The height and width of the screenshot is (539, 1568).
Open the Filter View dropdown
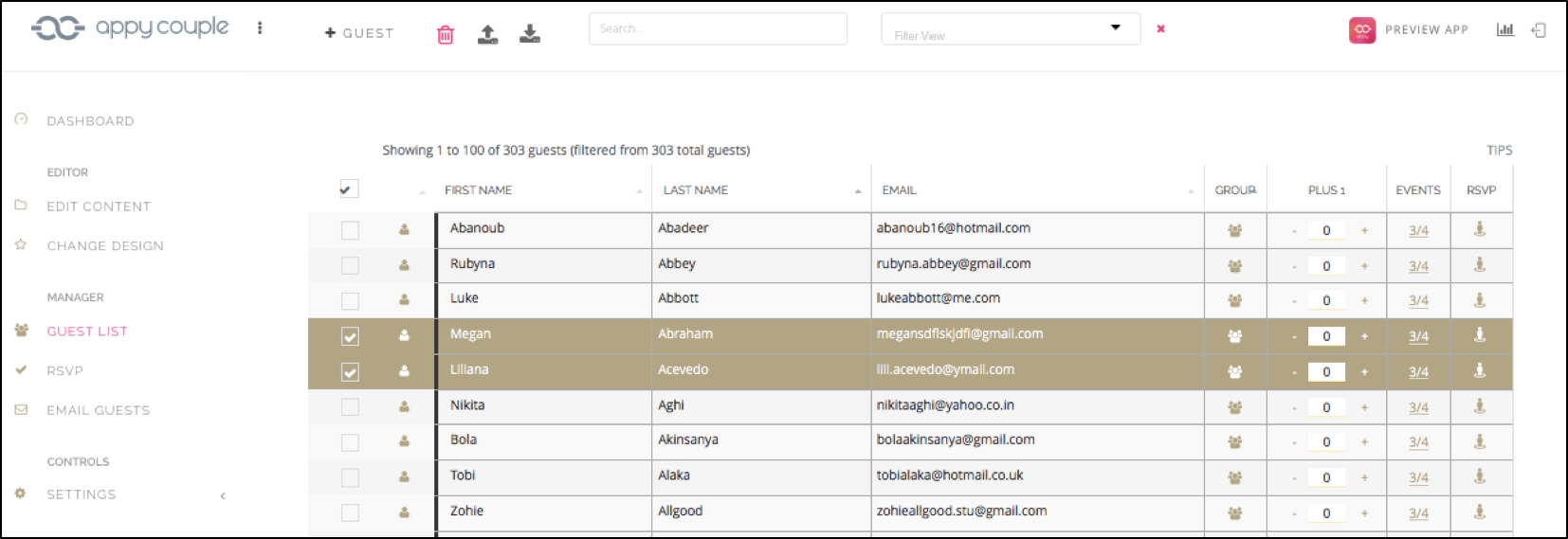[x=1010, y=29]
